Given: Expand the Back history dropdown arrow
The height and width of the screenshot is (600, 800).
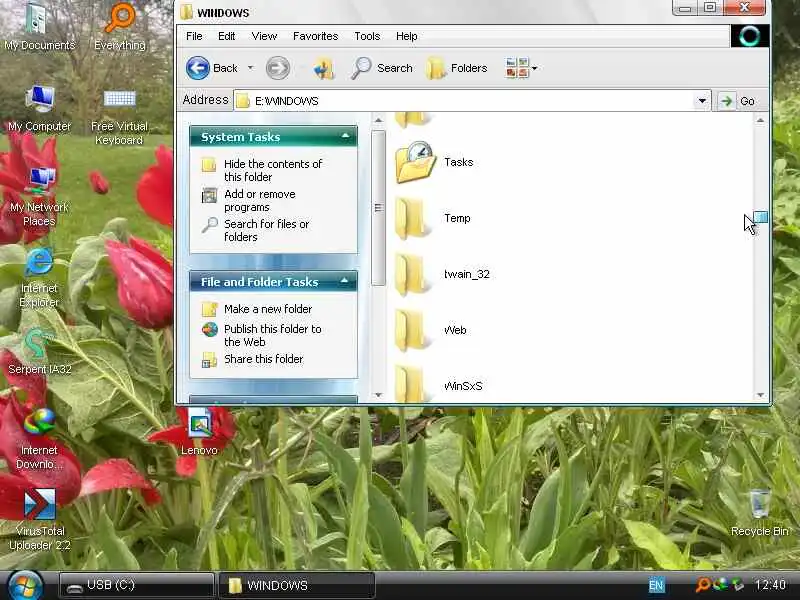Looking at the screenshot, I should (251, 68).
